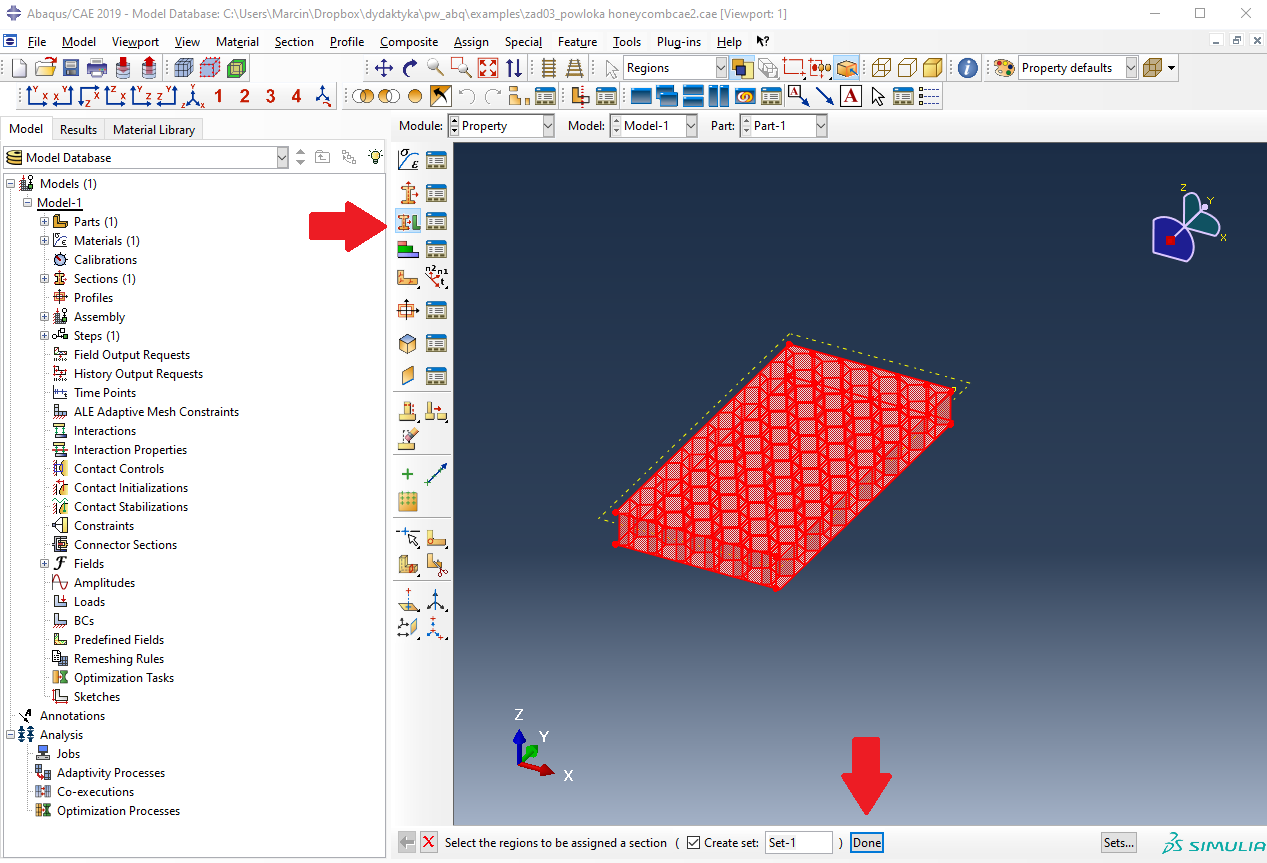Click the Save Model Database icon

click(x=71, y=68)
